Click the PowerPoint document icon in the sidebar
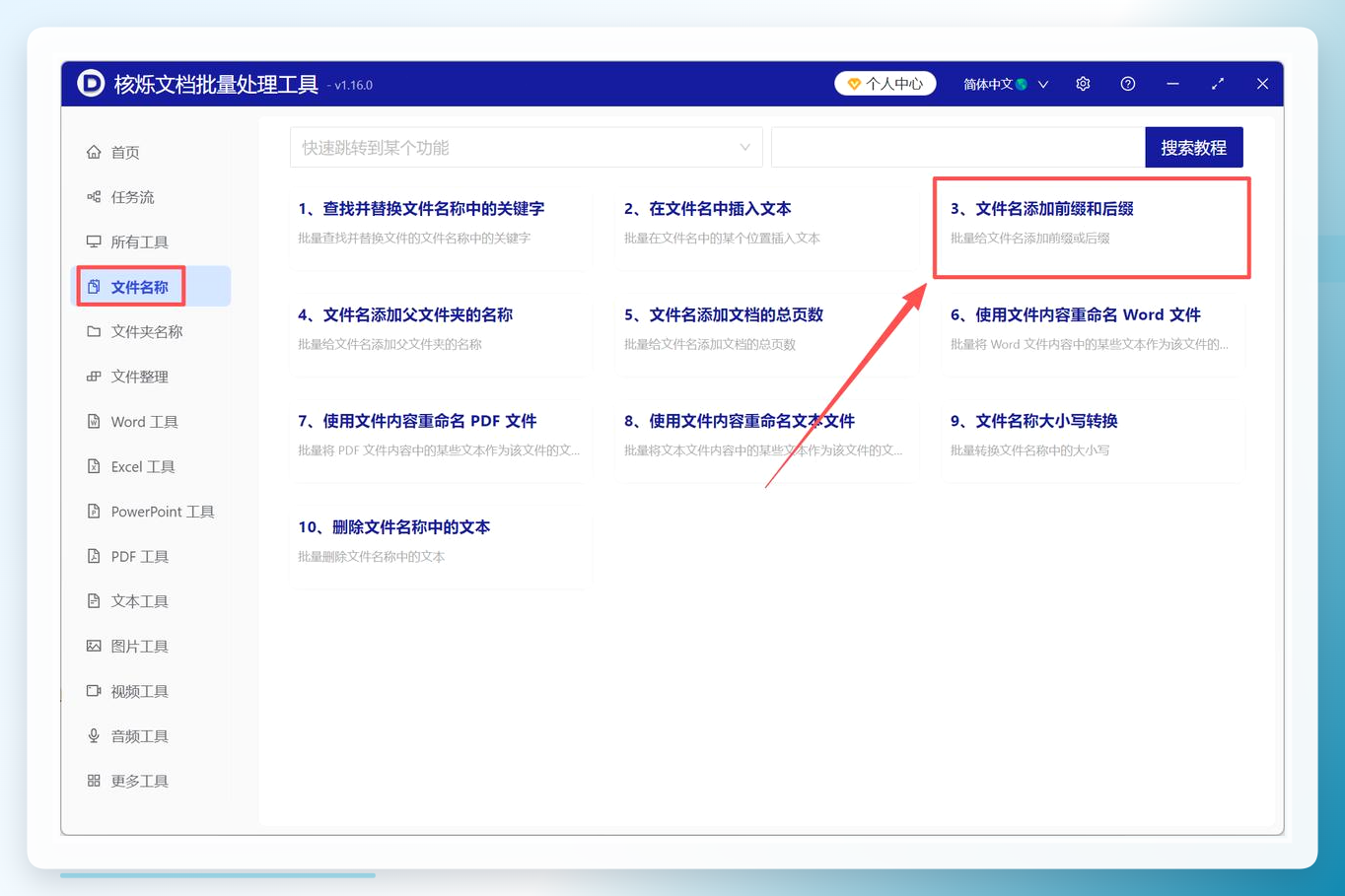 click(94, 512)
